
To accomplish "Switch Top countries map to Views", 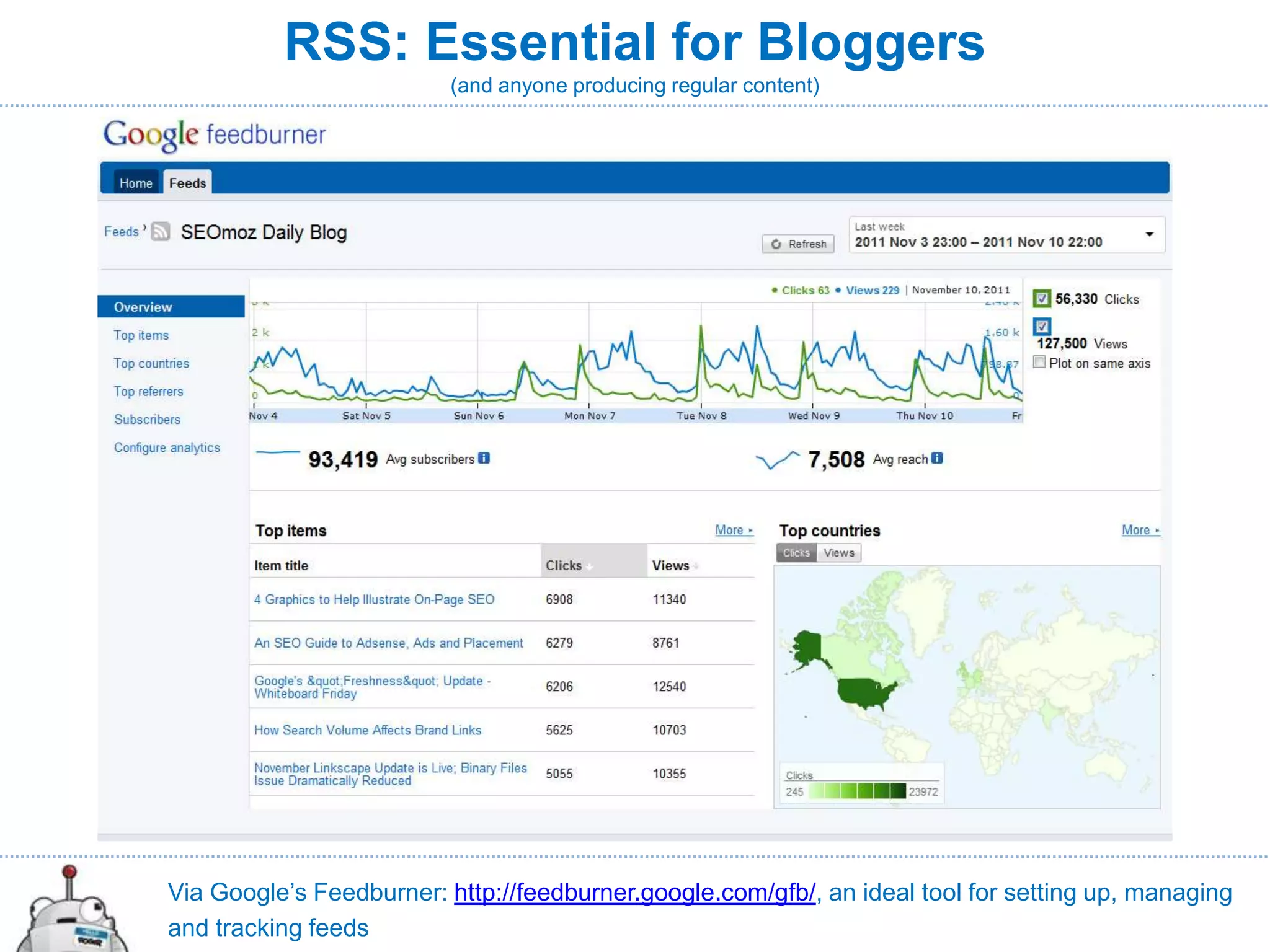I will click(x=839, y=553).
